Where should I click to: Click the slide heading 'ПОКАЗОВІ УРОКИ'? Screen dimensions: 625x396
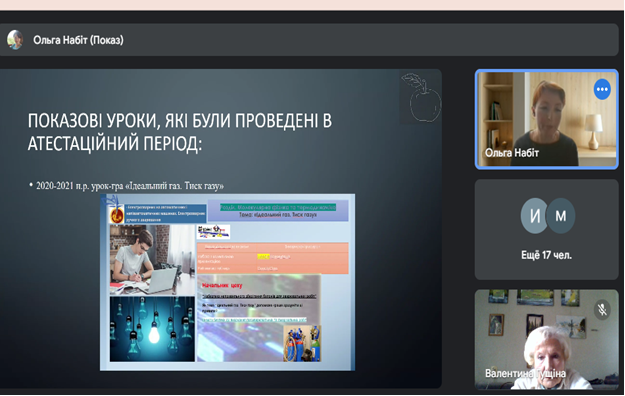(x=179, y=132)
